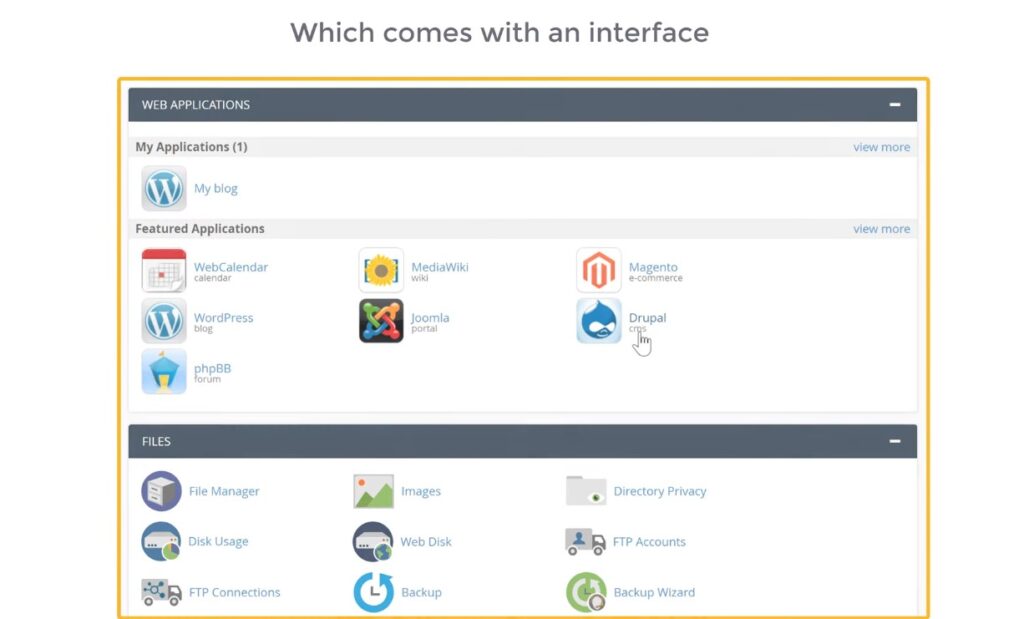Open Drupal cms application
Viewport: 1024px width, 619px height.
(598, 321)
